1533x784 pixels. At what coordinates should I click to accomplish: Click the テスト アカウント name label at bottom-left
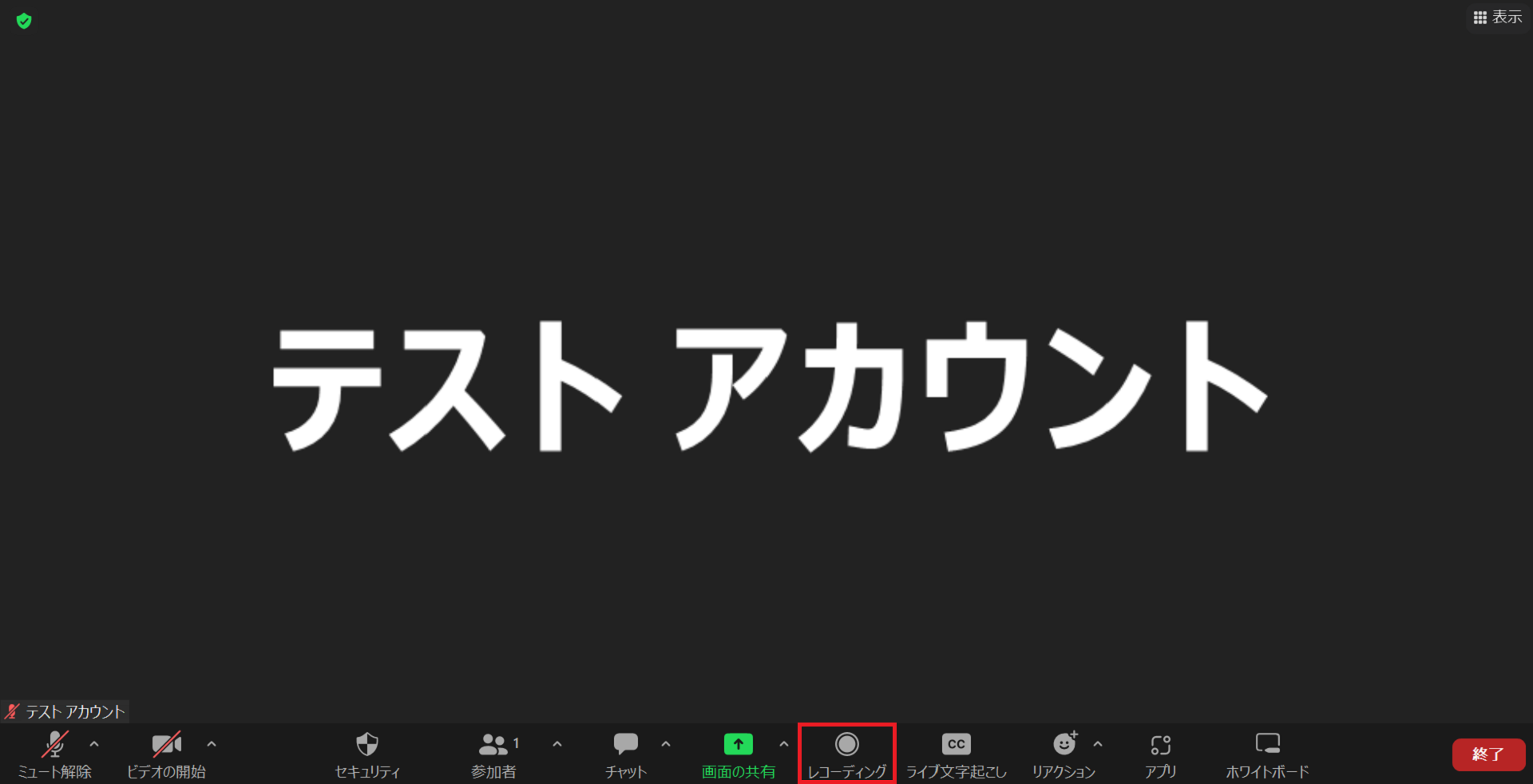[74, 711]
